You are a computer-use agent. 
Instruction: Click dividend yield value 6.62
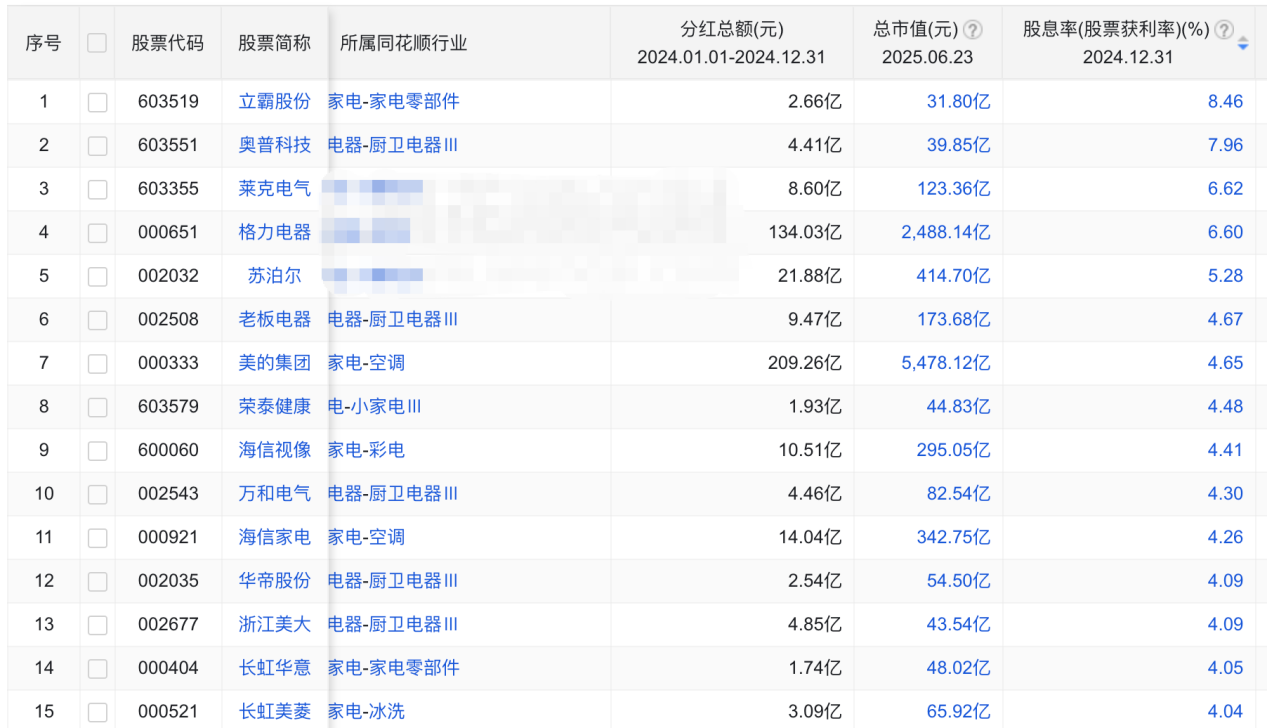pos(1225,188)
